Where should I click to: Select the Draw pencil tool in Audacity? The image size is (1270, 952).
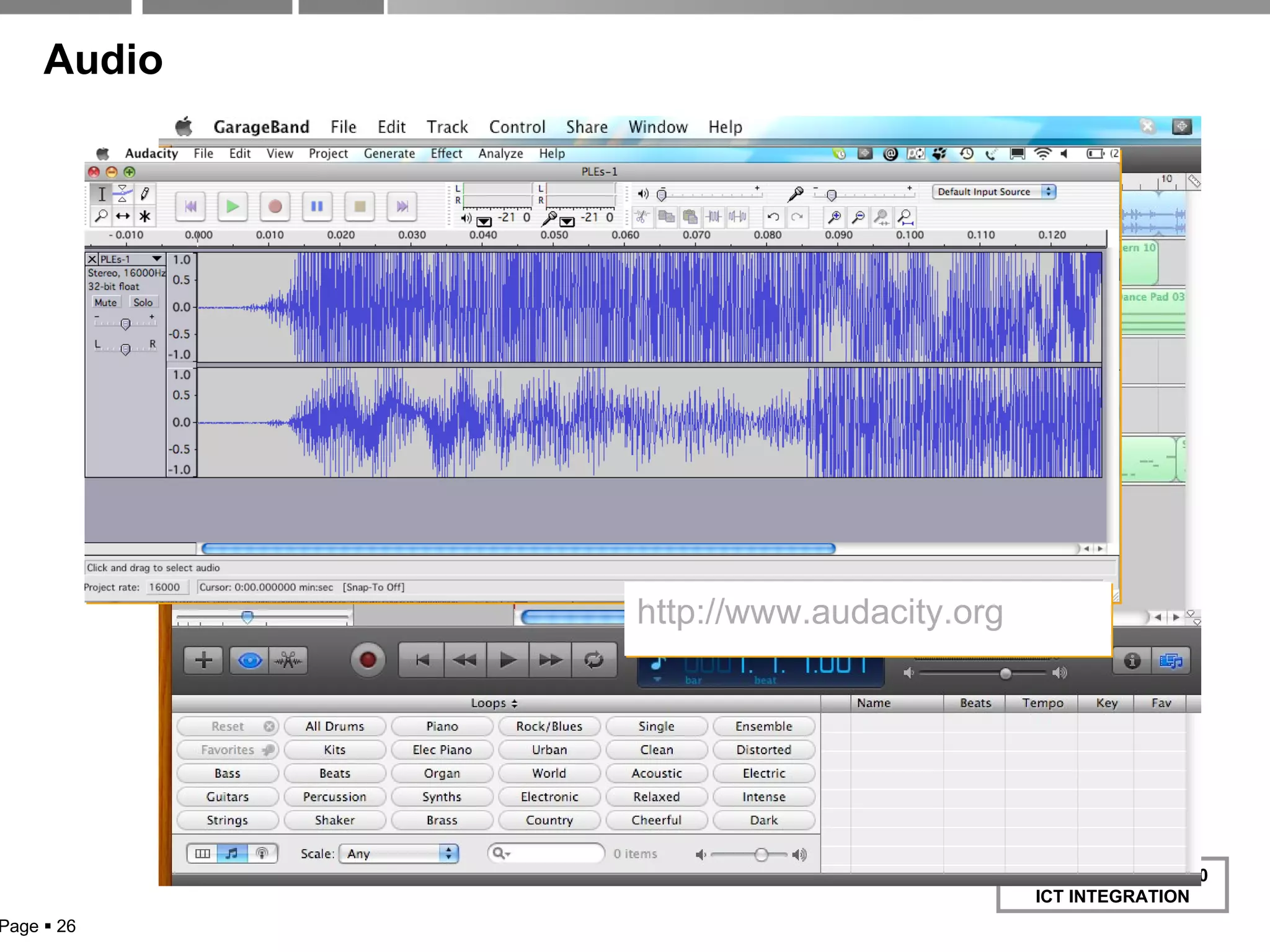coord(144,194)
